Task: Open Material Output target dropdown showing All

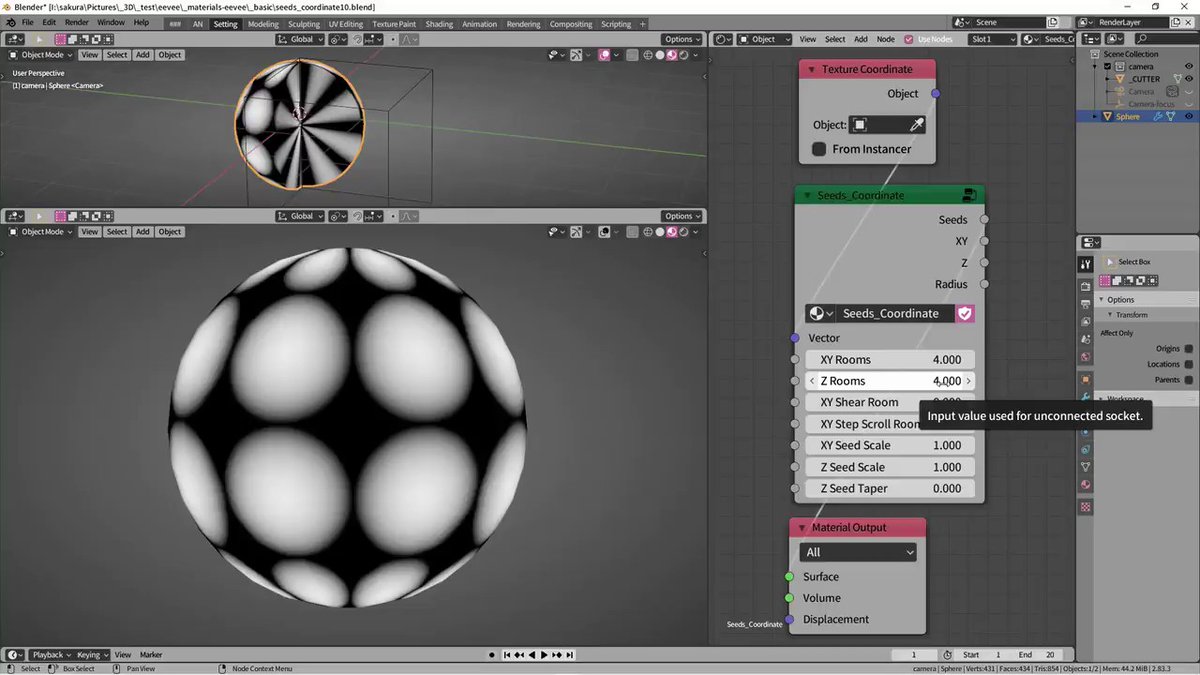Action: [858, 552]
